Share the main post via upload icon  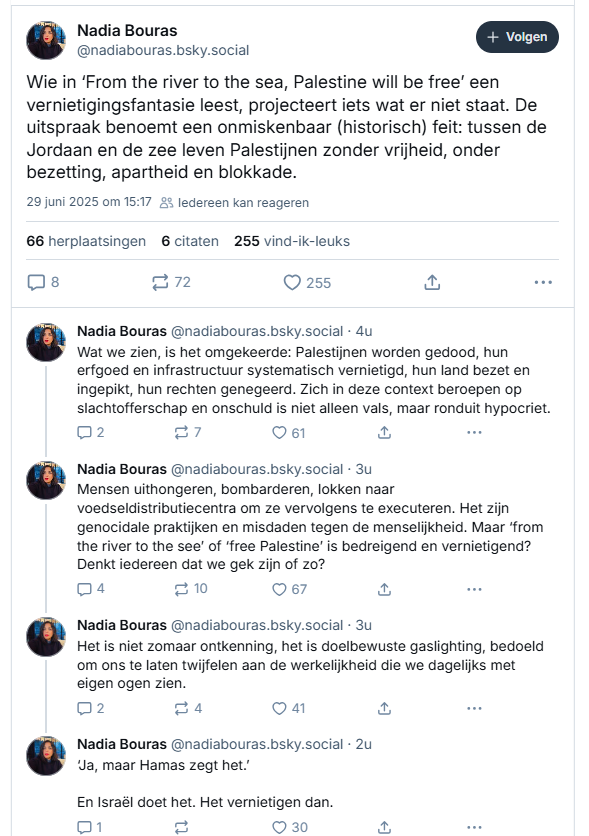click(432, 283)
